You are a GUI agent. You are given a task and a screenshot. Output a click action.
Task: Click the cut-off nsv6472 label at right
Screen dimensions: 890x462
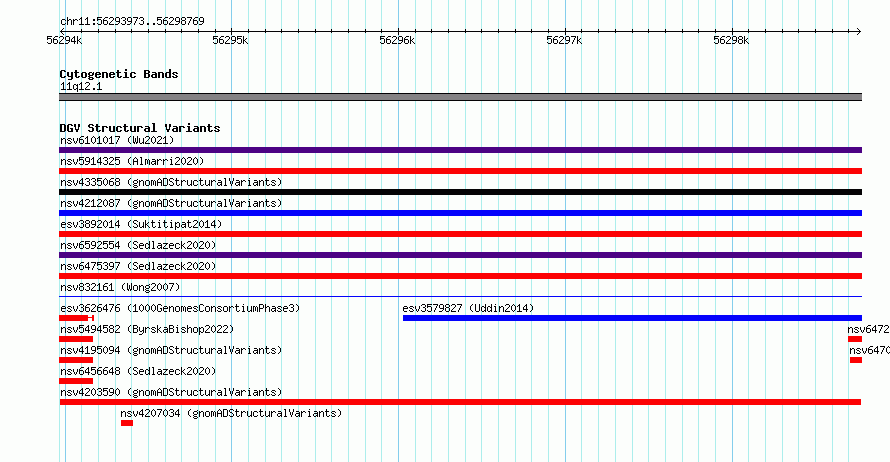868,329
